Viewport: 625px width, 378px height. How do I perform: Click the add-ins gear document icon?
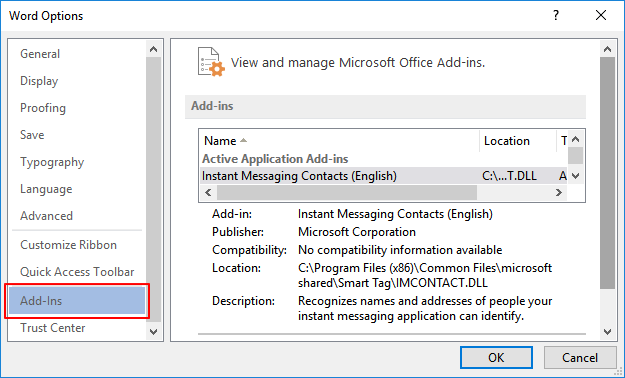[x=211, y=62]
